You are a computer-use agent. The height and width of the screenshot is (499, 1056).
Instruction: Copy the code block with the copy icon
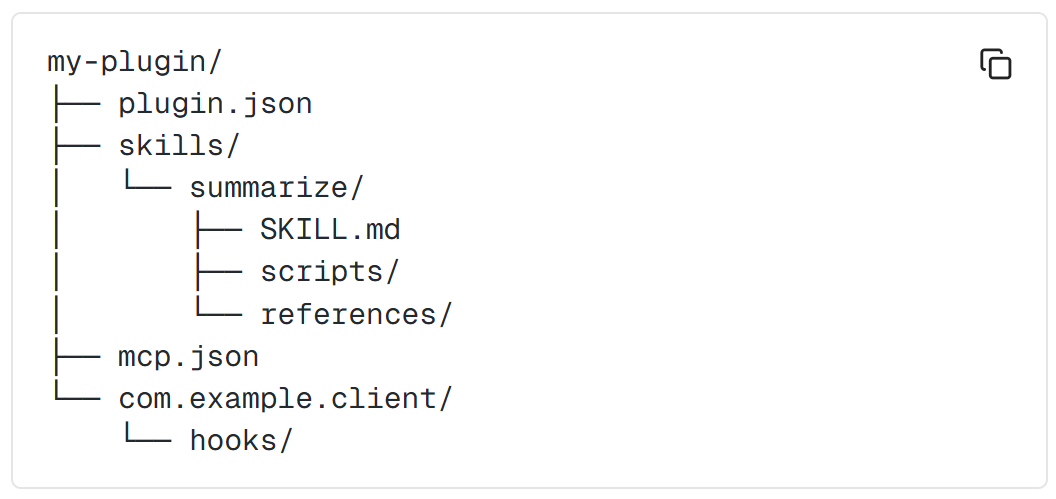tap(995, 64)
